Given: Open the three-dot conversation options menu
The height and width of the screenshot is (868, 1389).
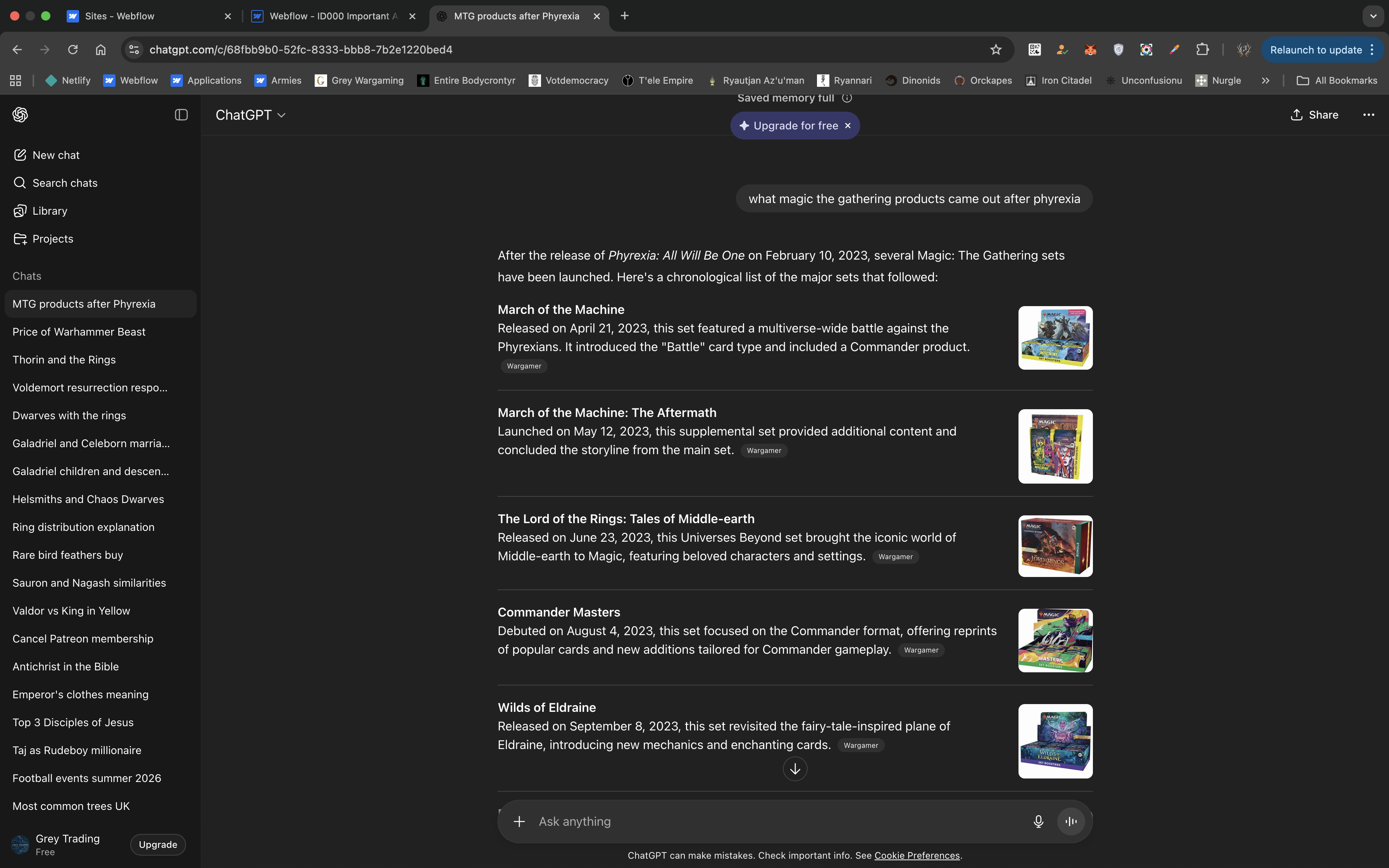Looking at the screenshot, I should coord(1368,115).
